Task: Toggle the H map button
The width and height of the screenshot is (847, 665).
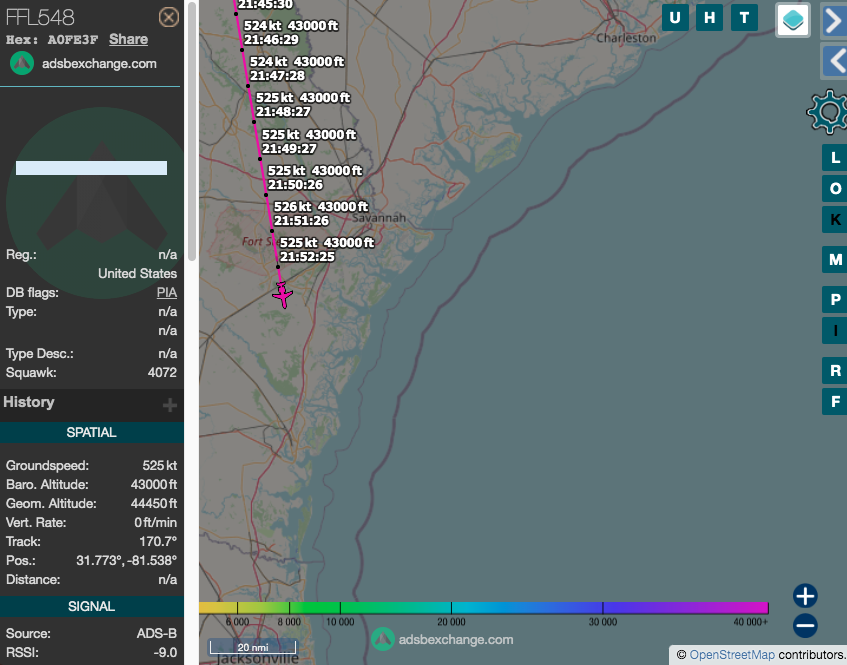Action: (710, 17)
